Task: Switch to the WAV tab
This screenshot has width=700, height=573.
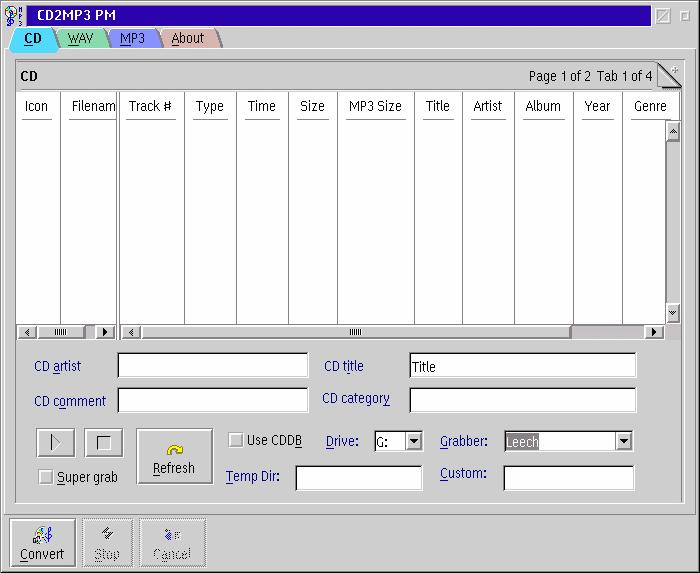Action: pos(81,38)
